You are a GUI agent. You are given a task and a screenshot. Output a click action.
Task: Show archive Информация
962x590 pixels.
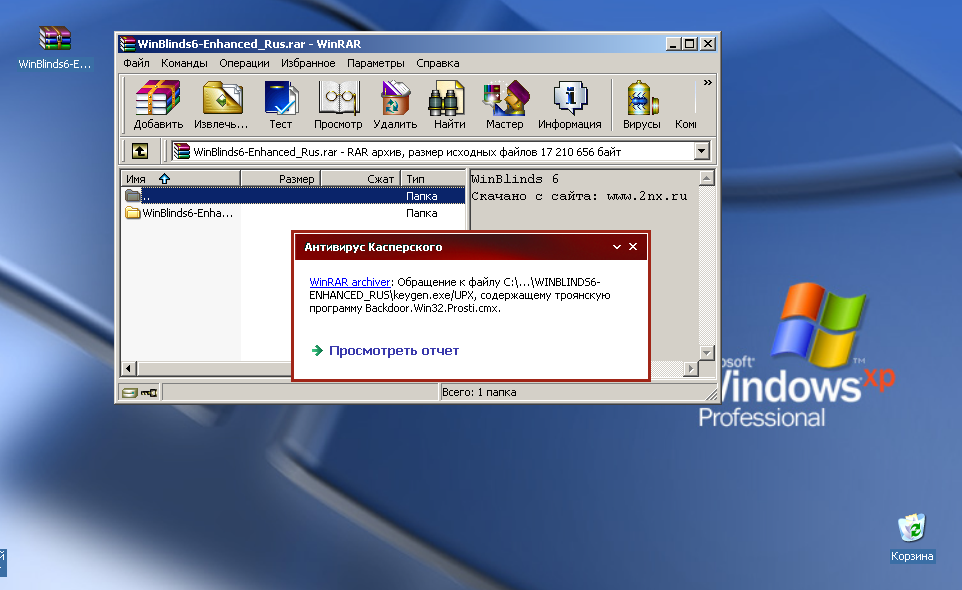570,105
